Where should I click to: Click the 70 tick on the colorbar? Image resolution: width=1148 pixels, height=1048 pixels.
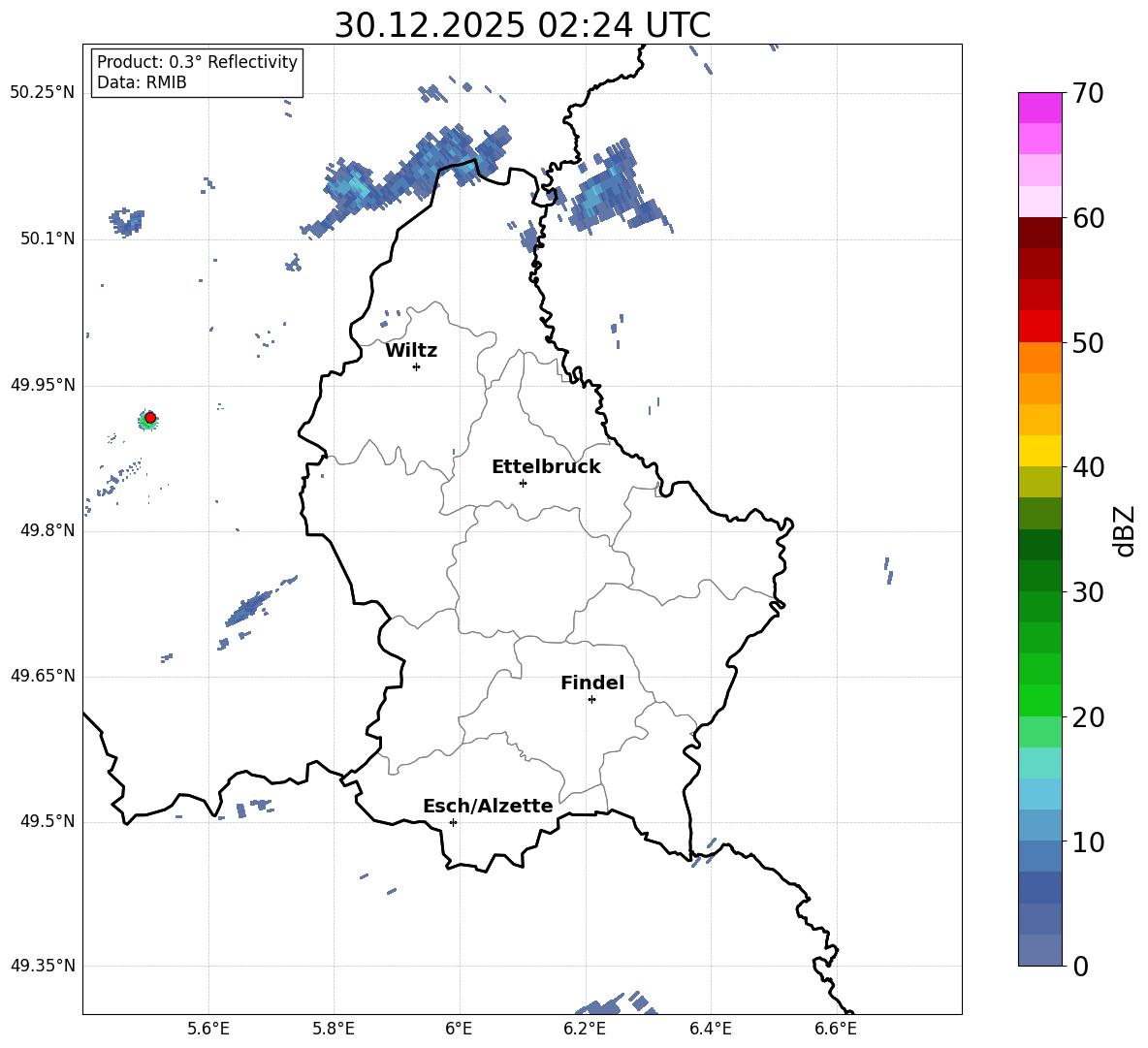1088,94
